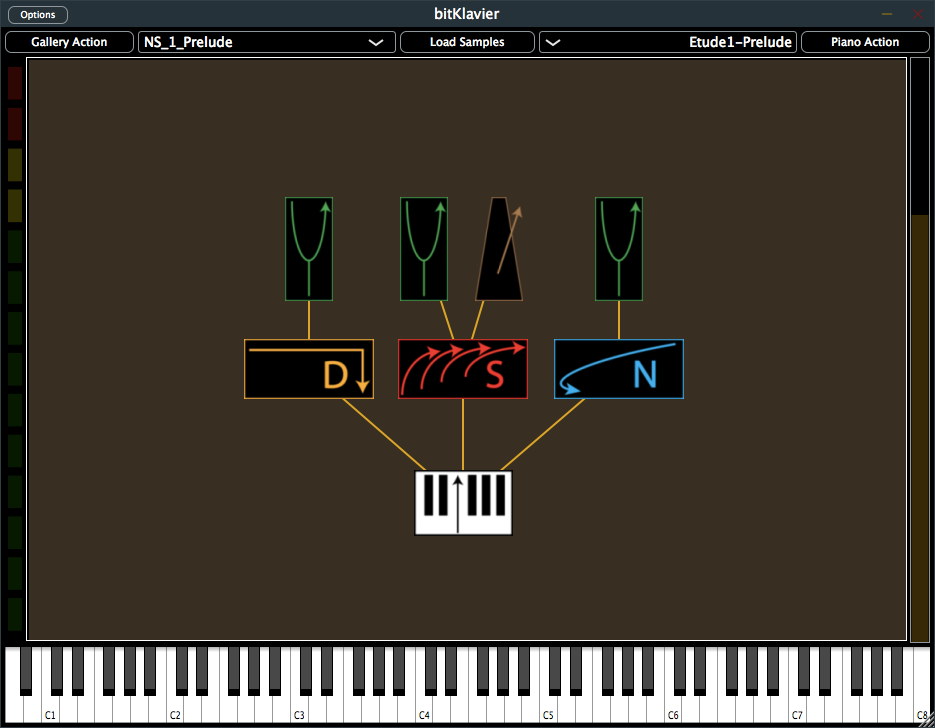The width and height of the screenshot is (935, 728).
Task: Expand the Etude1-Prelude piano dropdown
Action: [668, 42]
